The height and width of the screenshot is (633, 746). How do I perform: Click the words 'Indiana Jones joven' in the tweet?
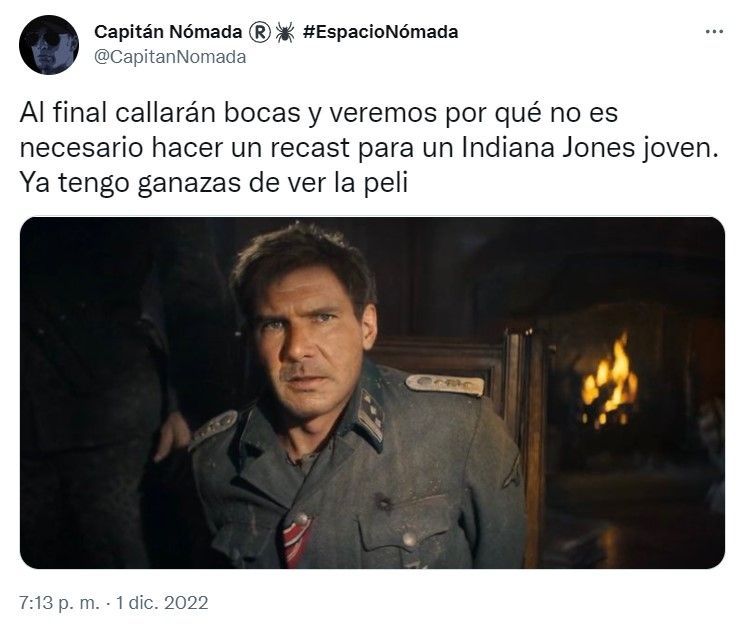(589, 148)
